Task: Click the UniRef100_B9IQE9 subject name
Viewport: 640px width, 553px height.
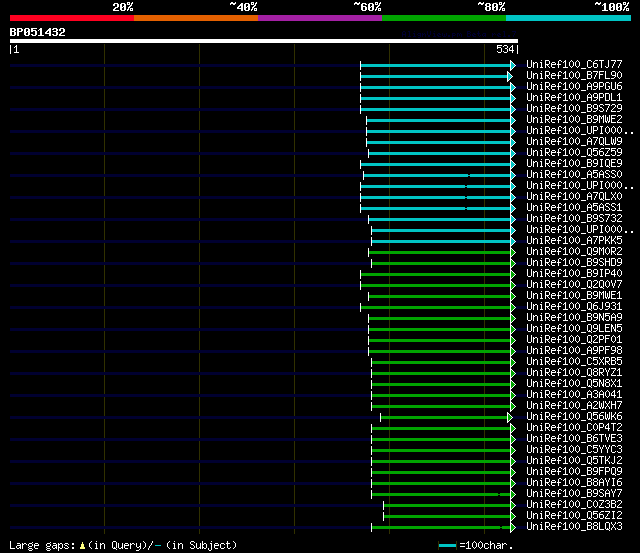Action: pyautogui.click(x=574, y=164)
